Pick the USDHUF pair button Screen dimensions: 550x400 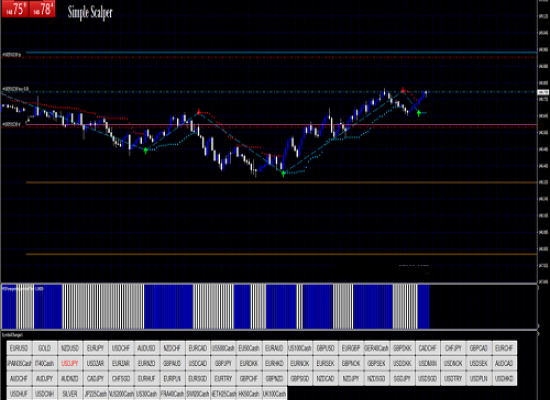(x=19, y=394)
